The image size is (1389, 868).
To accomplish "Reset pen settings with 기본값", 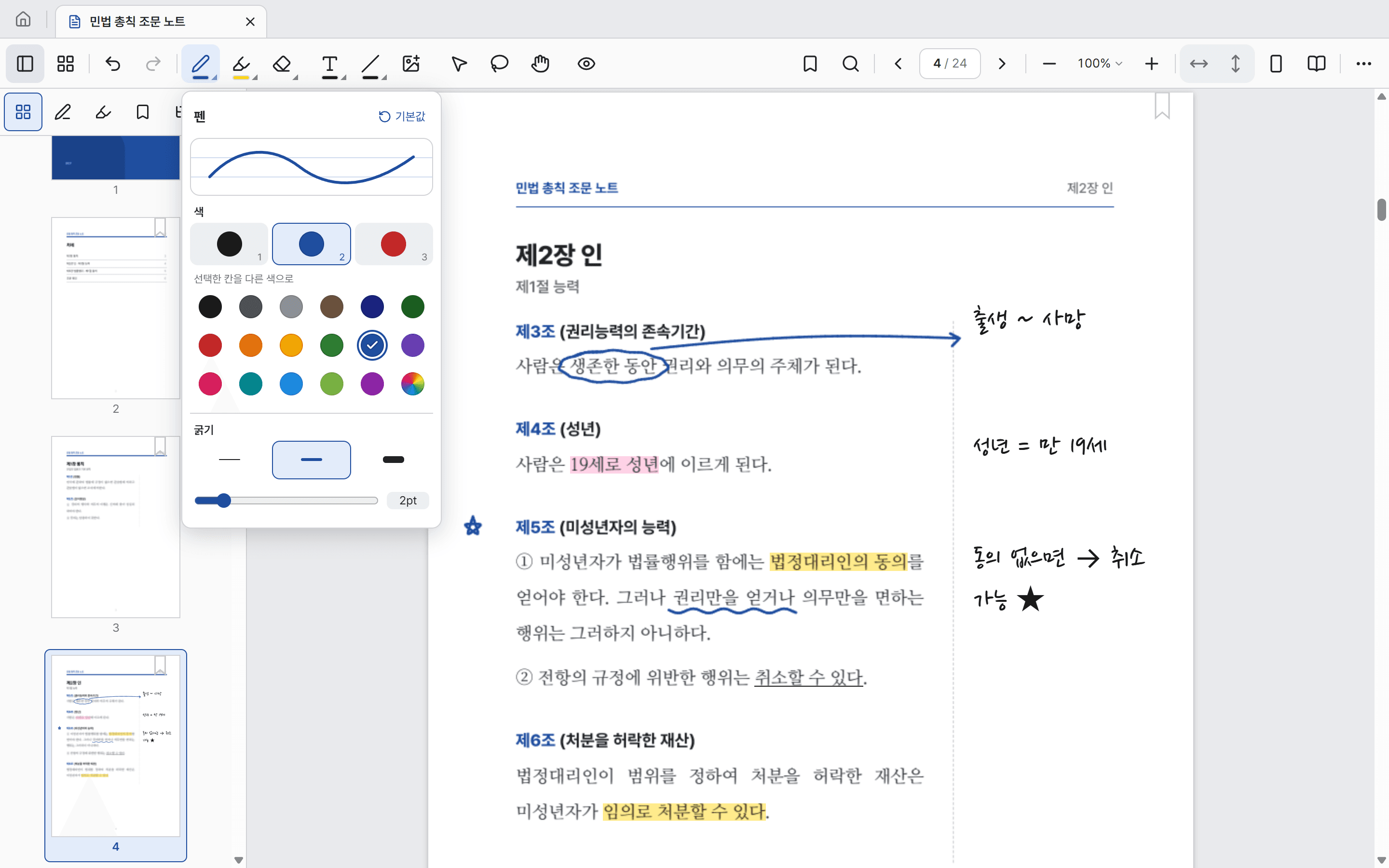I will (402, 117).
